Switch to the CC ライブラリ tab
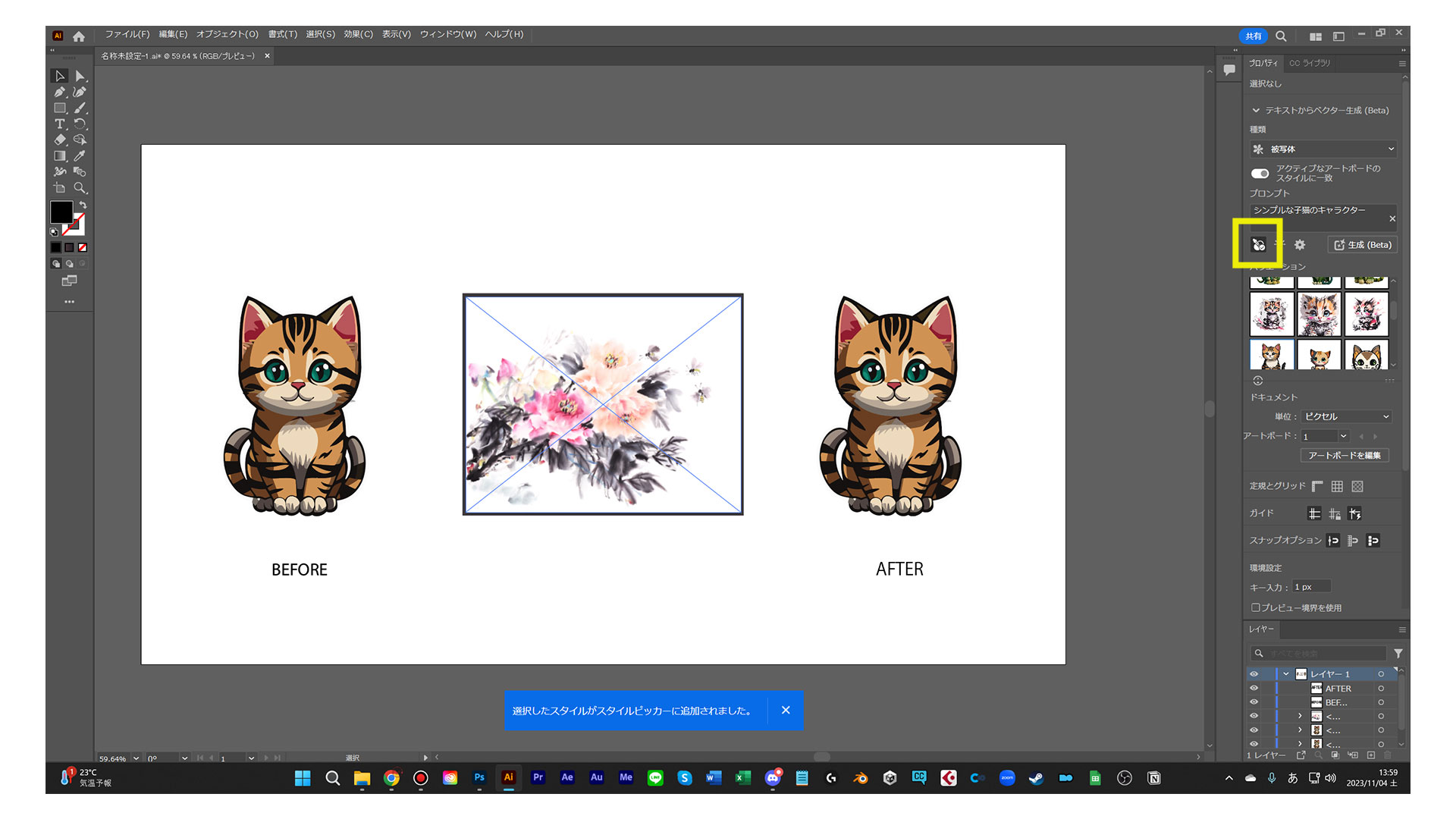The height and width of the screenshot is (819, 1456). [x=1310, y=63]
